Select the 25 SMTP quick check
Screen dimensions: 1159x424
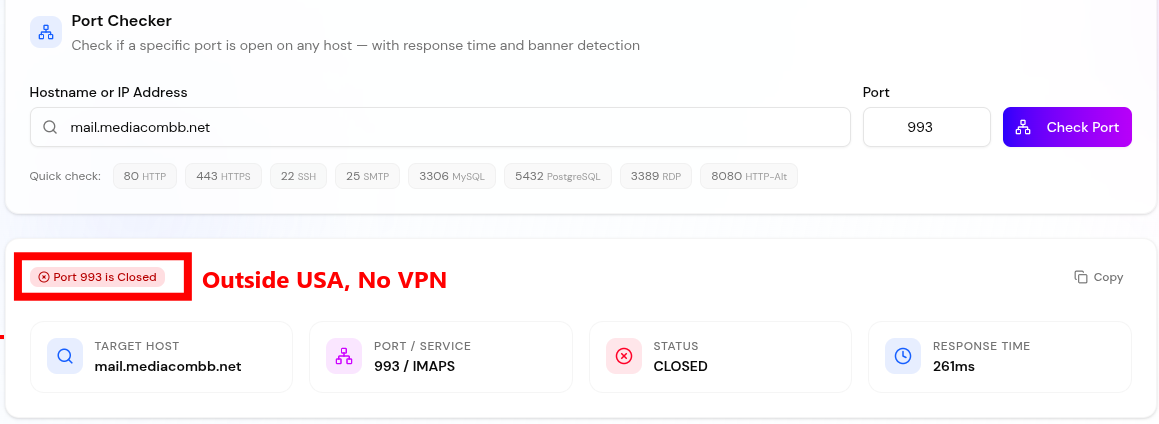click(367, 176)
